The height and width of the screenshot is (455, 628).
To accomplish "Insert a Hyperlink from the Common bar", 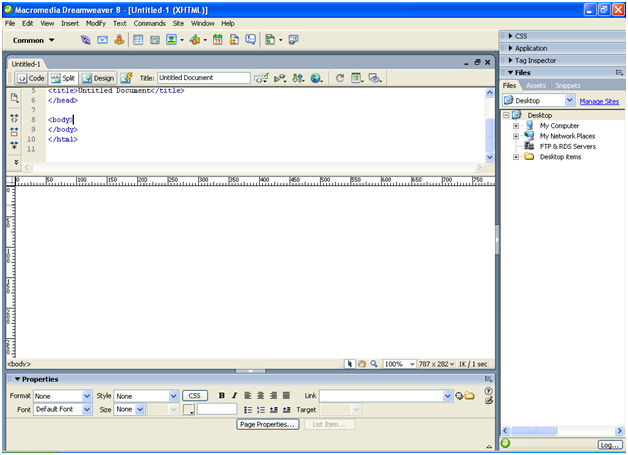I will [85, 40].
